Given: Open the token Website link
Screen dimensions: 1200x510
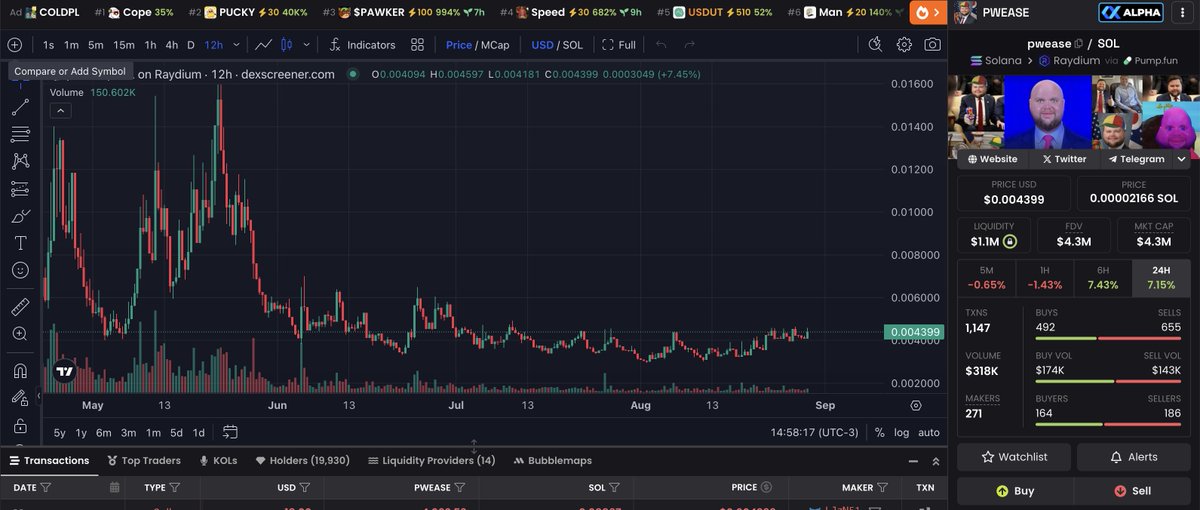Looking at the screenshot, I should pyautogui.click(x=992, y=158).
